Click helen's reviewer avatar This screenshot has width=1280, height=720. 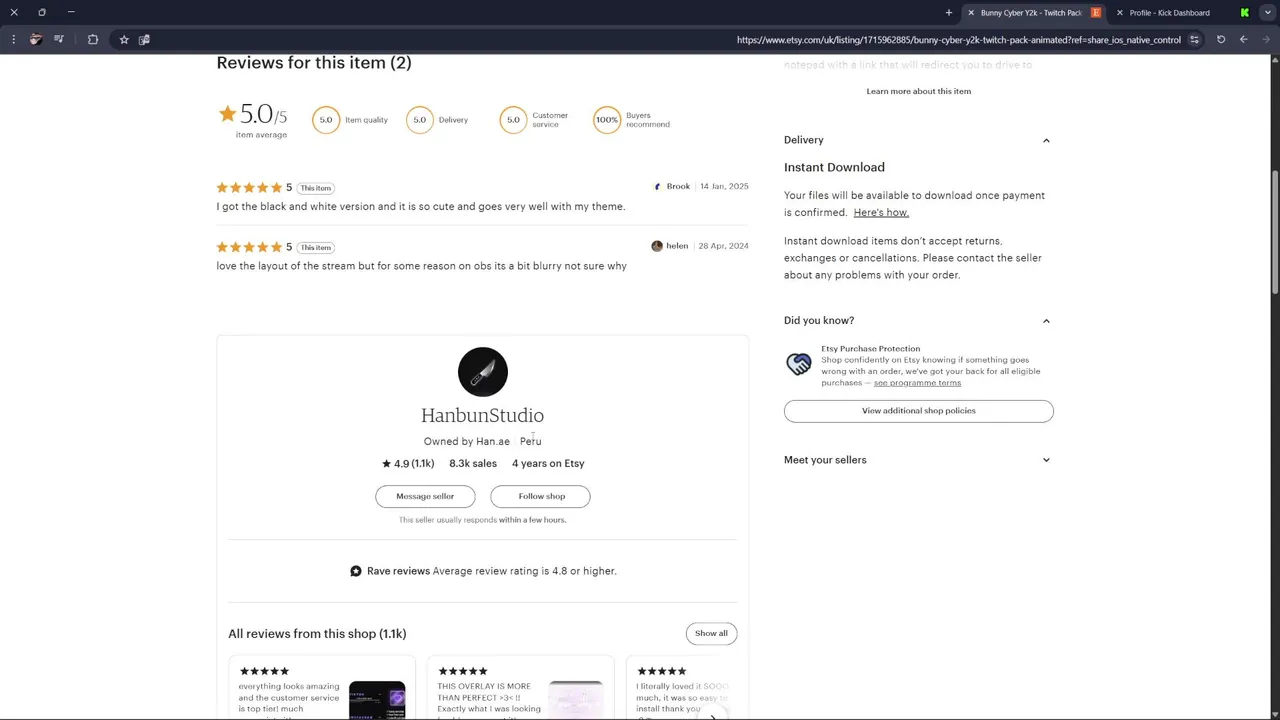[657, 246]
